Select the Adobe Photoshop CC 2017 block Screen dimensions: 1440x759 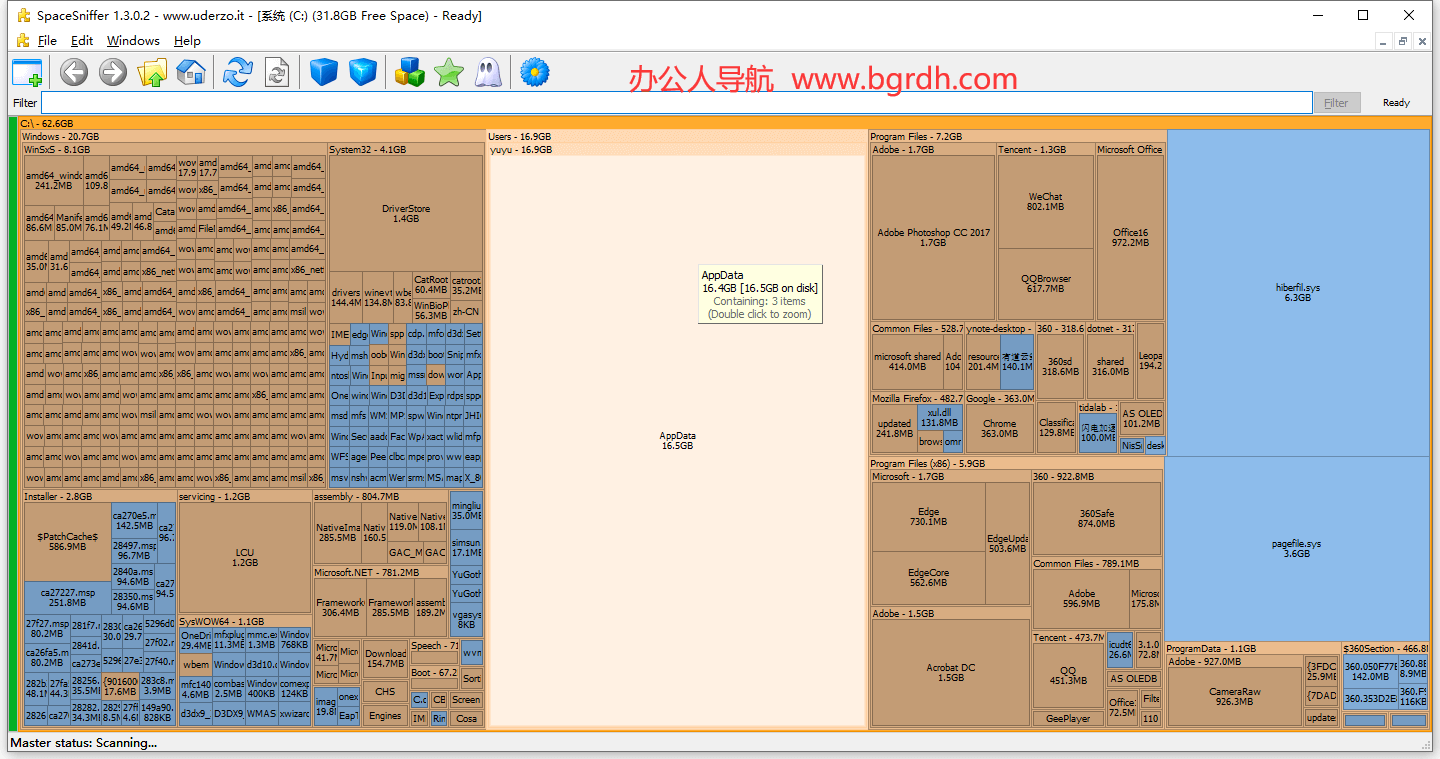[x=933, y=237]
